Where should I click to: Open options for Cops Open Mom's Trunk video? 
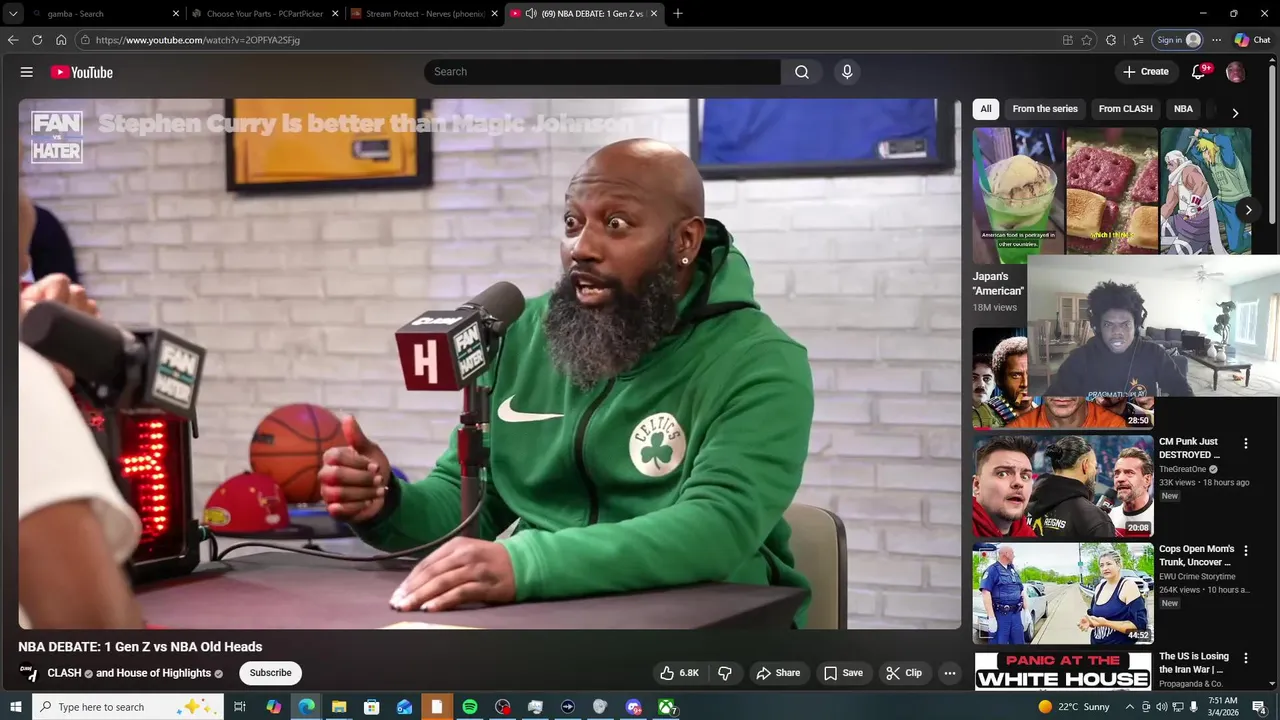coord(1246,550)
